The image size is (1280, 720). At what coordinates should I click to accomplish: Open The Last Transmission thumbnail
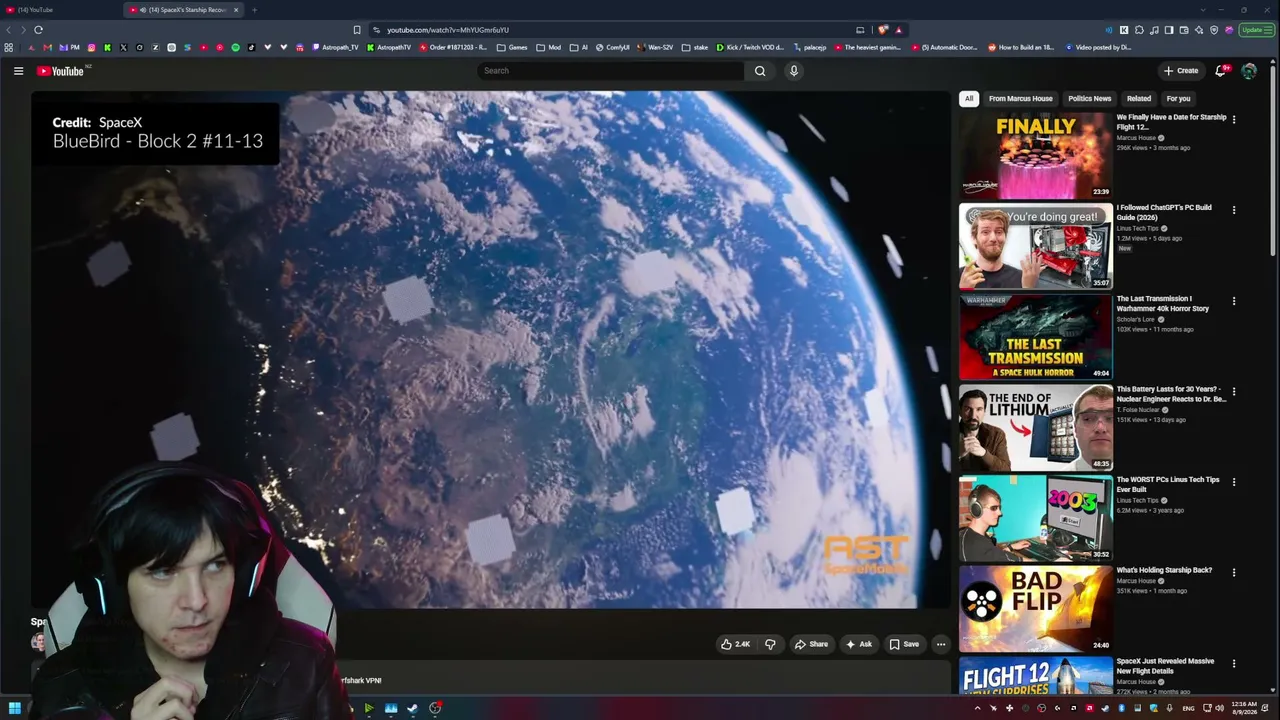(x=1036, y=337)
